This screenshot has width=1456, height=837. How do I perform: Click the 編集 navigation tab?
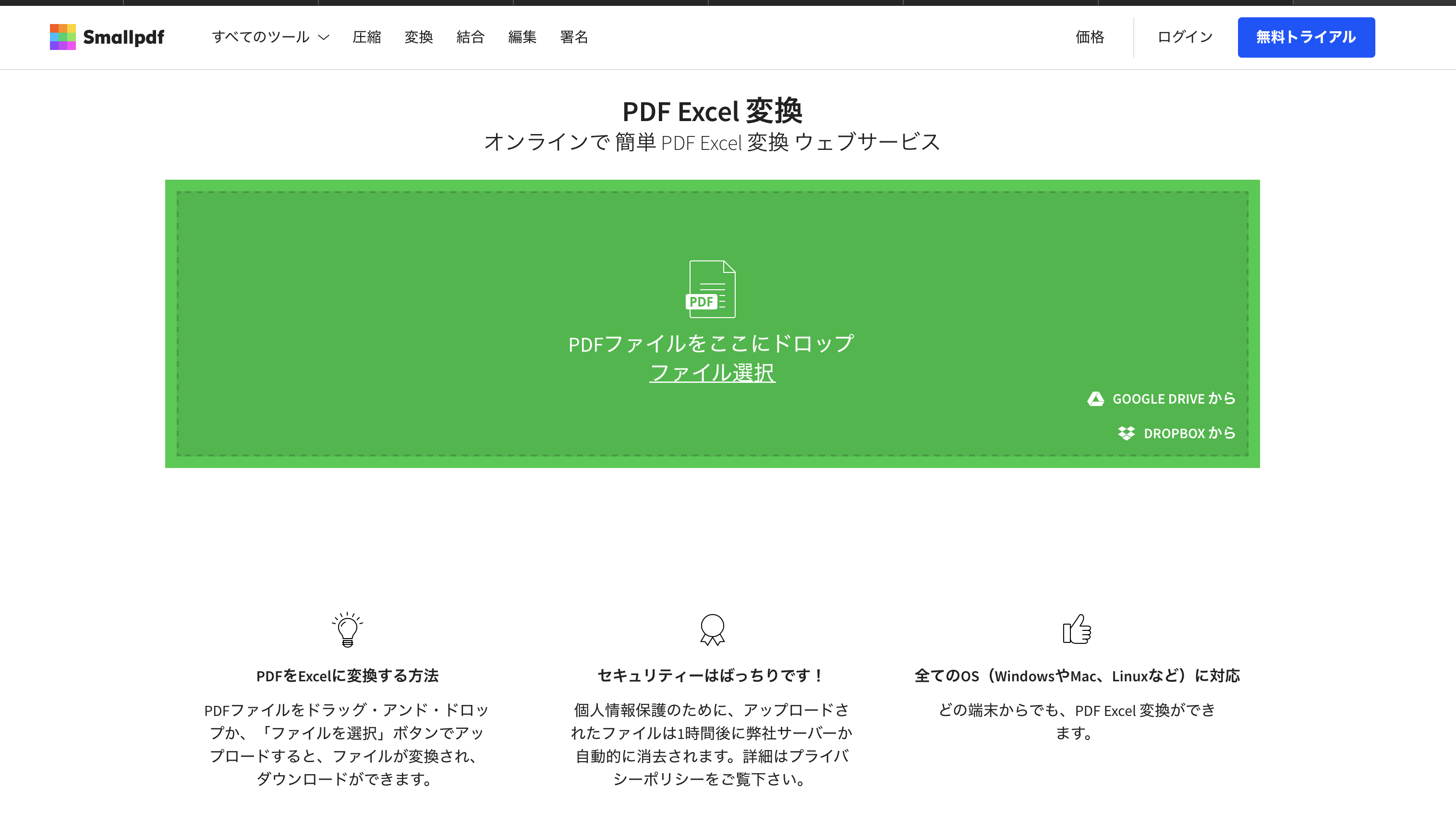coord(522,37)
